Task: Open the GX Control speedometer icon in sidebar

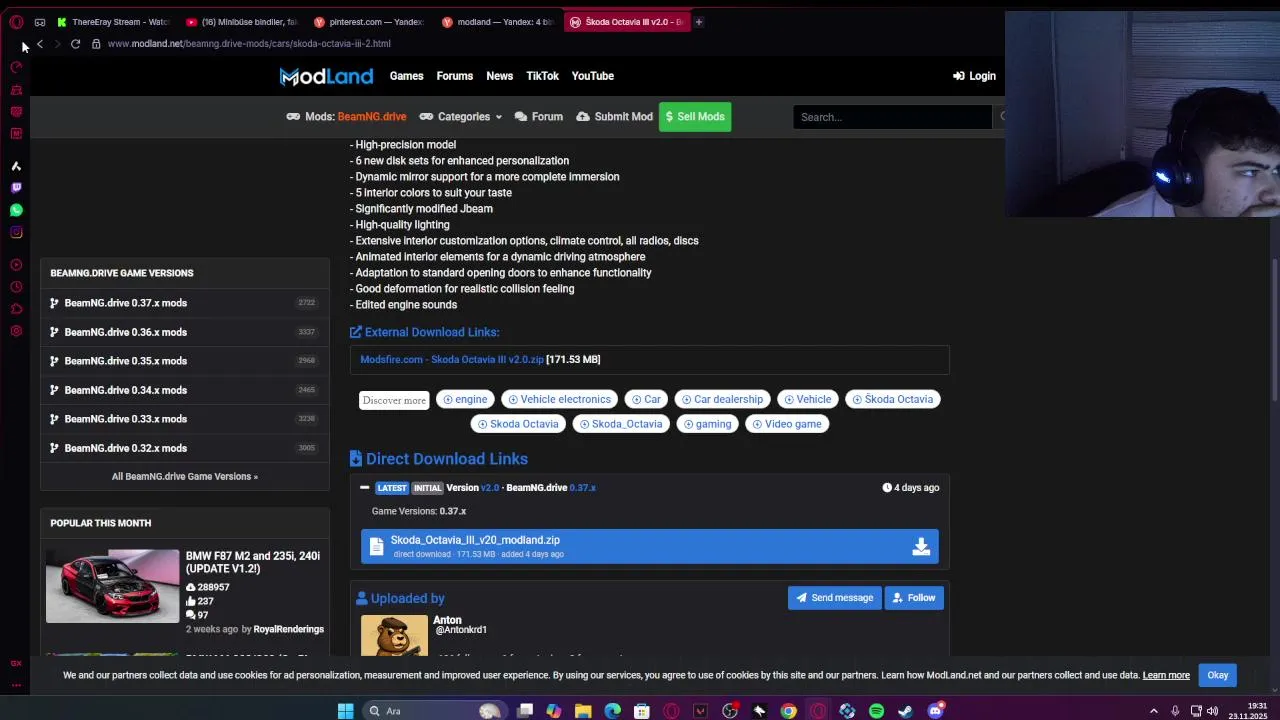Action: 16,67
